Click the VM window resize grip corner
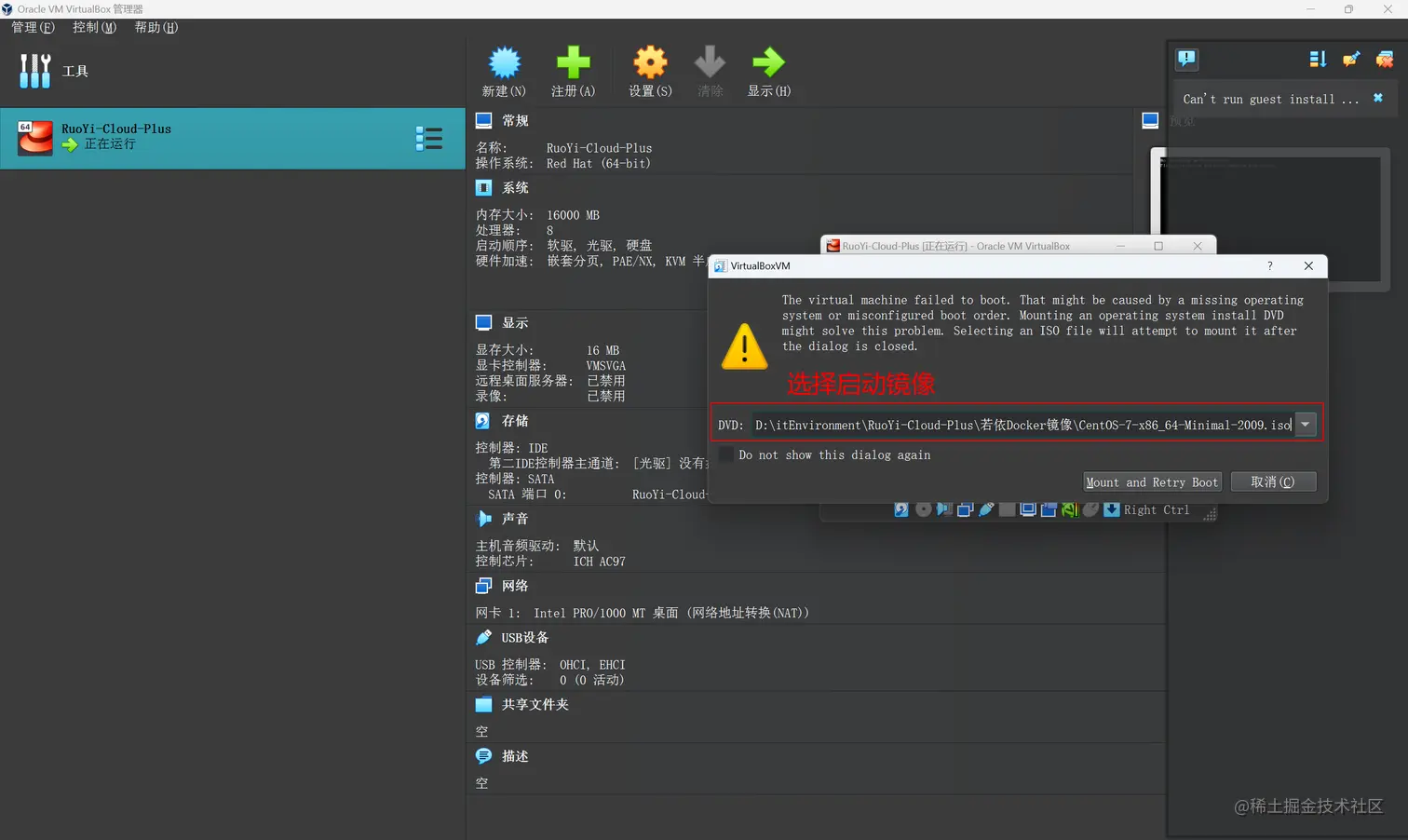 click(x=1210, y=513)
